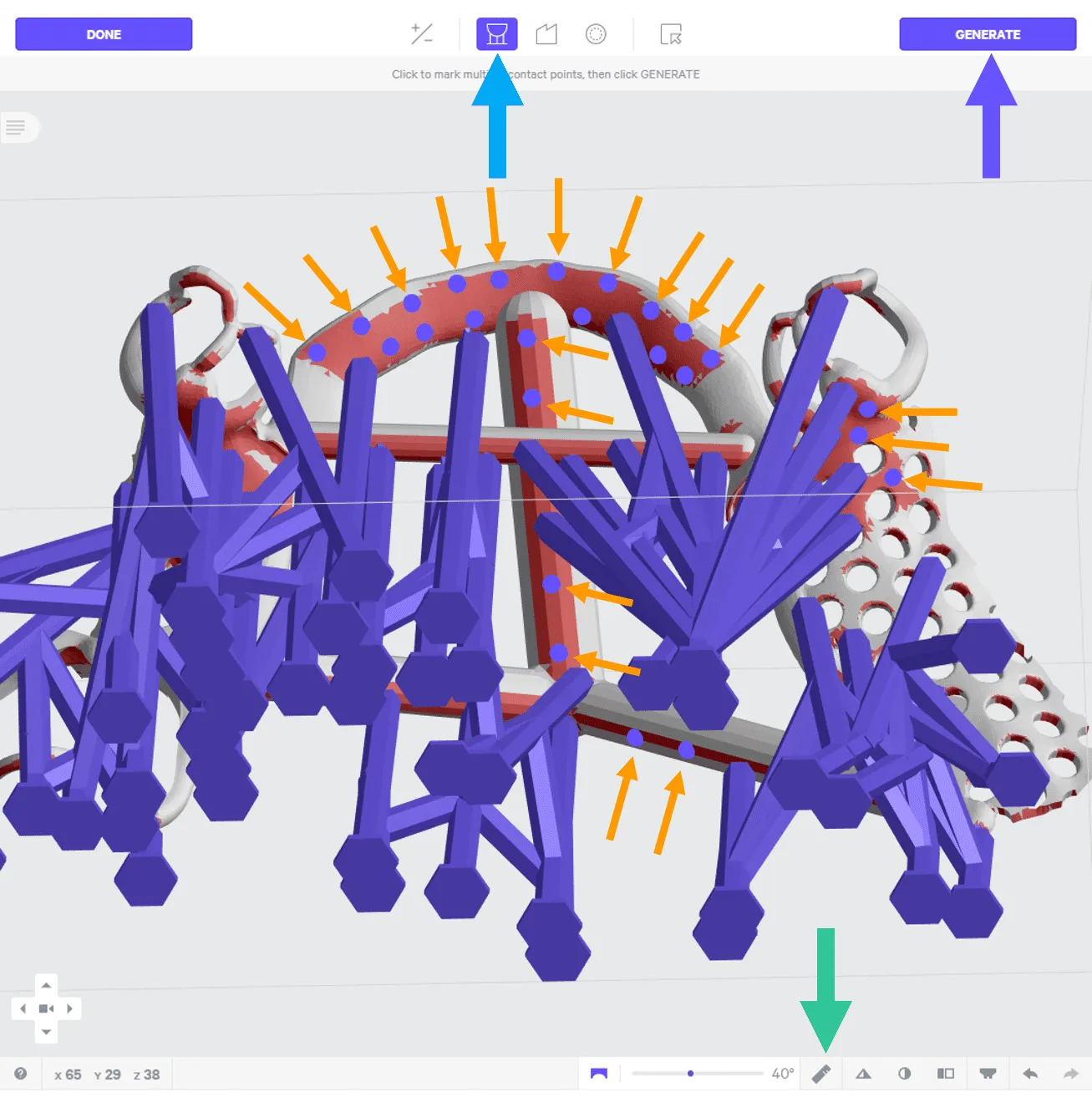
Task: Toggle the split panel view icon
Action: [x=946, y=1074]
